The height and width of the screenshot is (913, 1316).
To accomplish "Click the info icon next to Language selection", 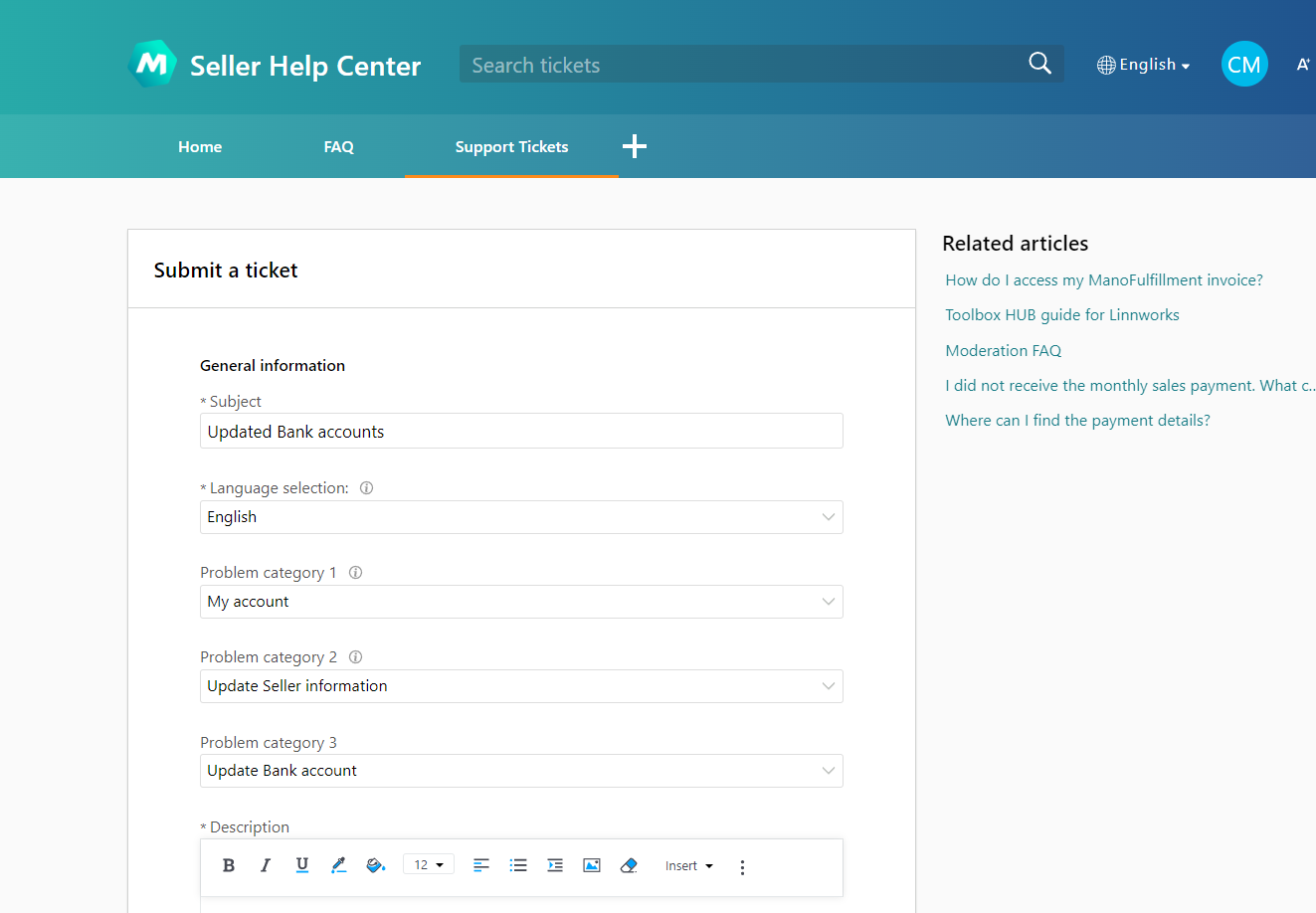I will tap(366, 487).
